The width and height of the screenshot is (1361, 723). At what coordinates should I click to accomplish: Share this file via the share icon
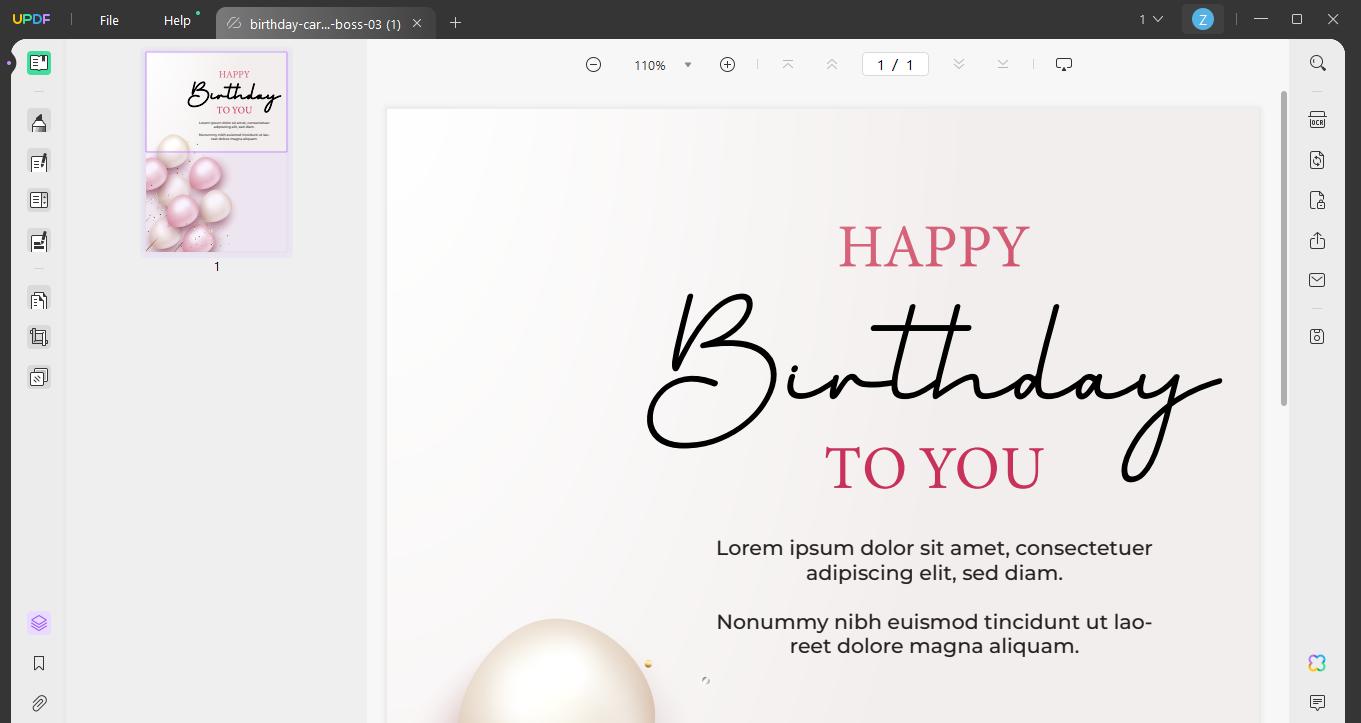tap(1318, 240)
